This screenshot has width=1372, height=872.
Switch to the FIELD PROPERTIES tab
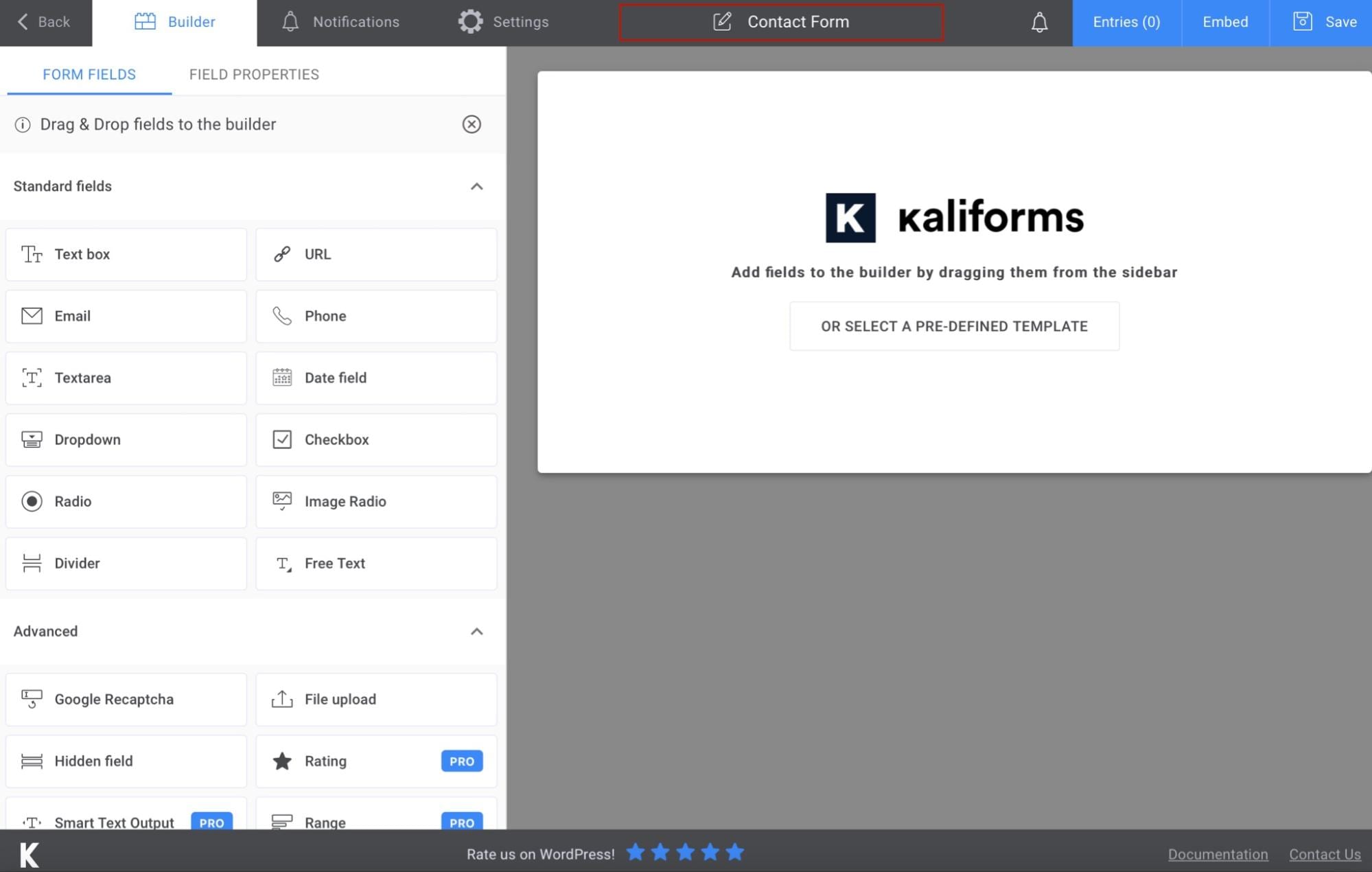(254, 74)
